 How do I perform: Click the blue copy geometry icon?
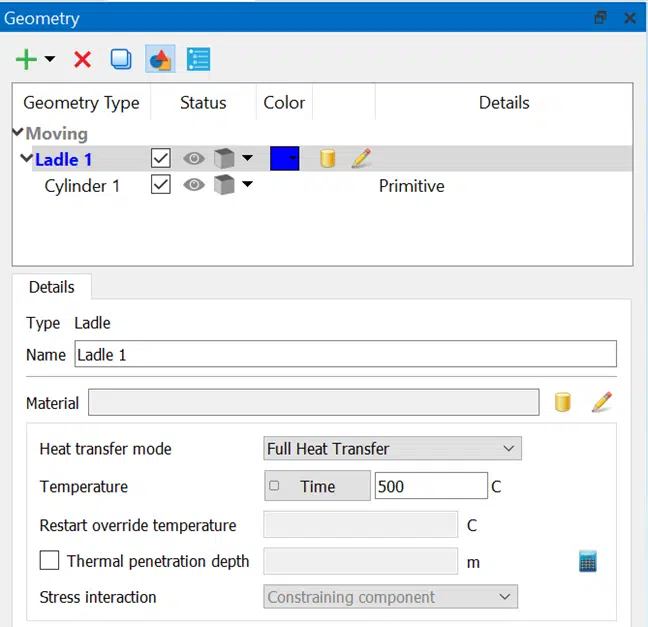point(121,60)
